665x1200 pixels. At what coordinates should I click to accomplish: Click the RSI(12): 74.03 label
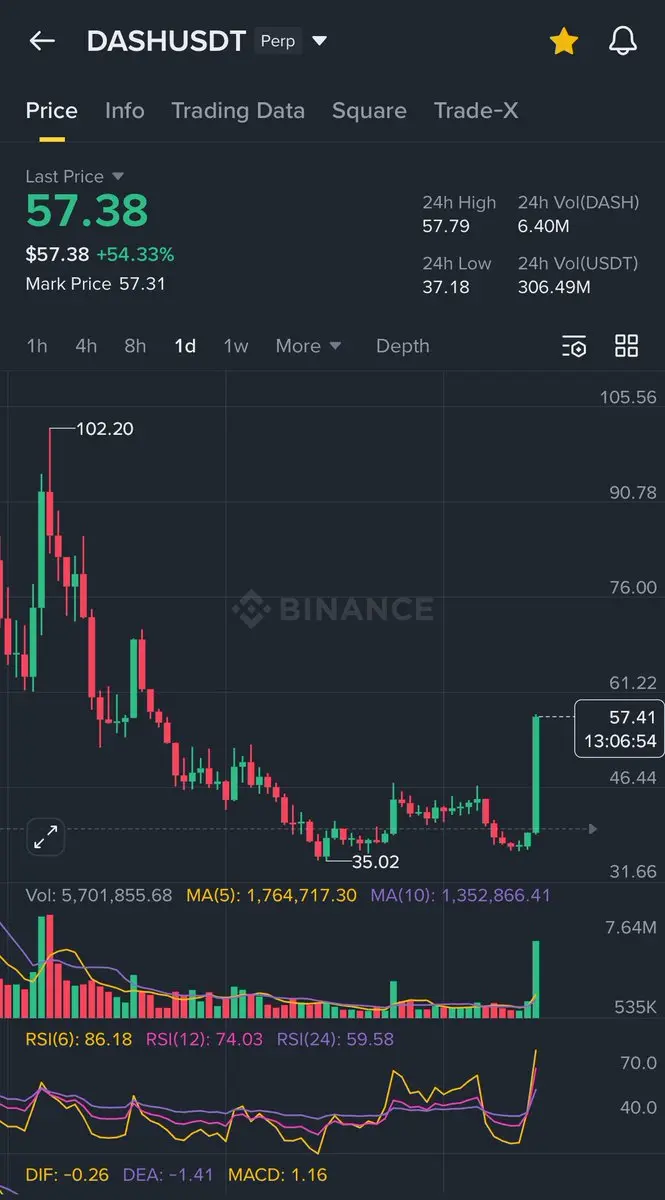(x=204, y=1039)
